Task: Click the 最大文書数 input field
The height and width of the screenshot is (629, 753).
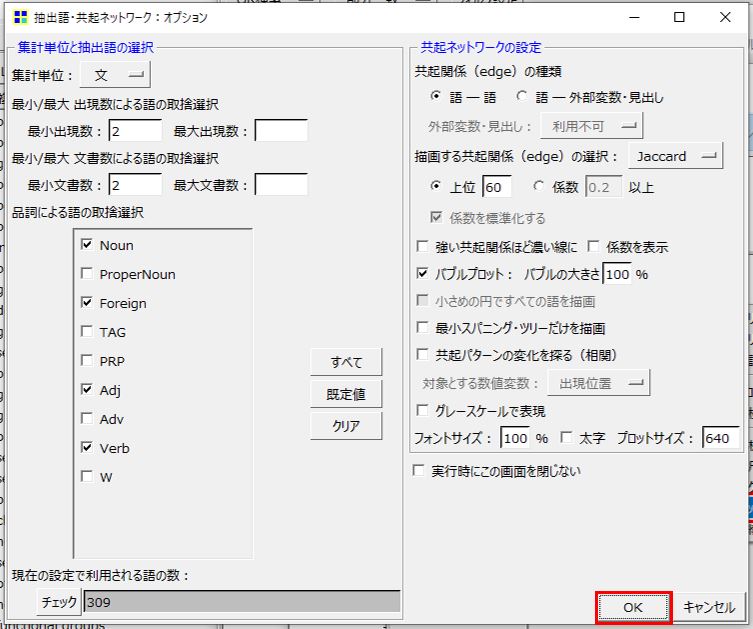Action: (281, 185)
